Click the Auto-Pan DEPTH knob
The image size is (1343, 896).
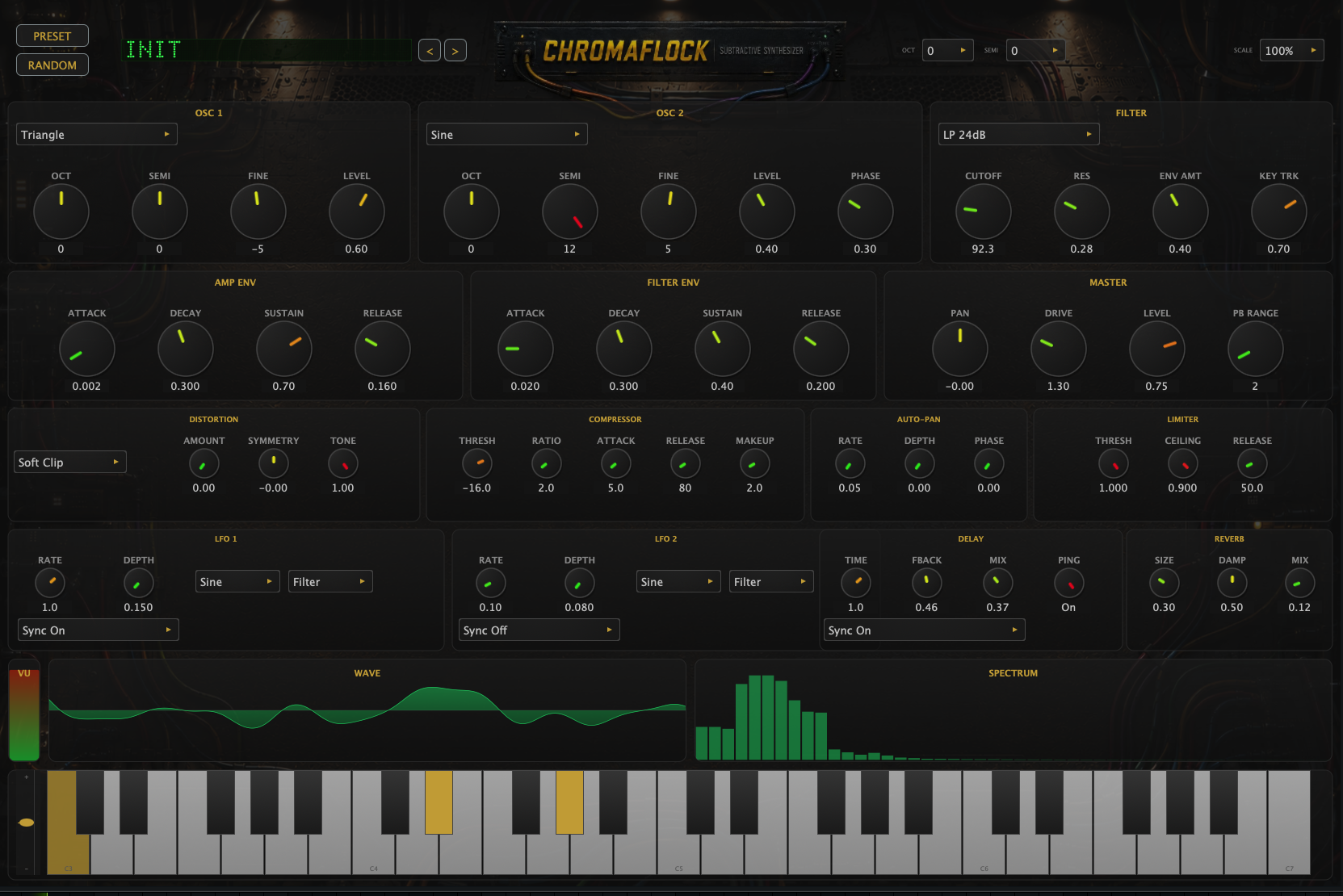920,463
